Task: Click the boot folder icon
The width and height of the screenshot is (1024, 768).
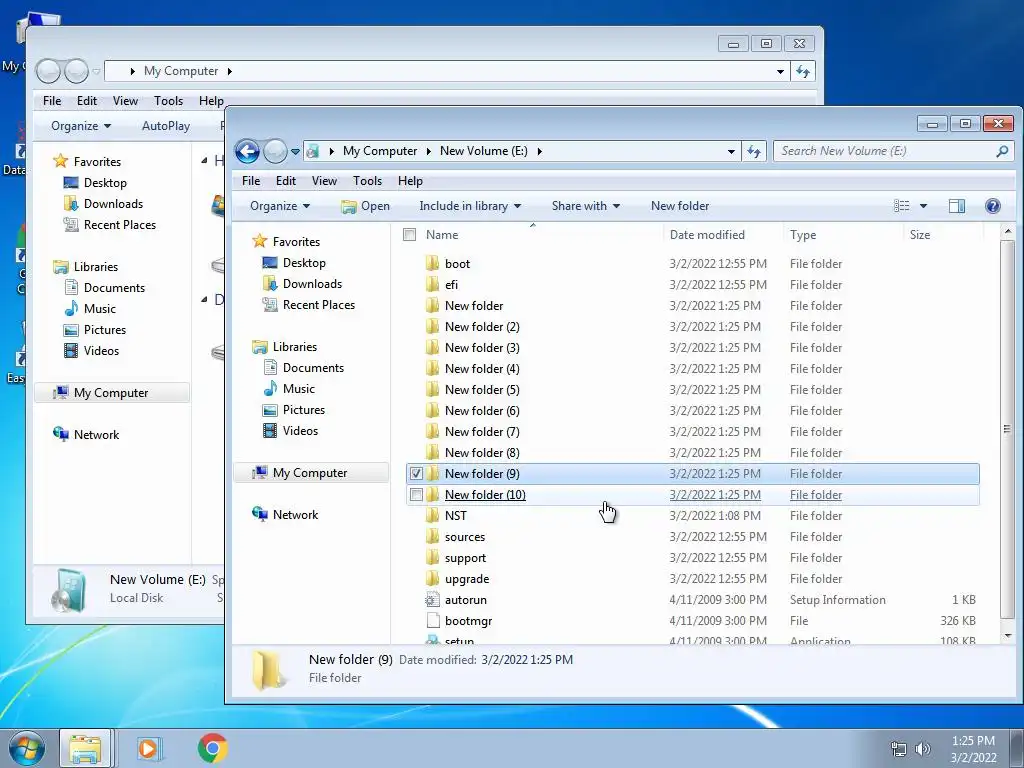Action: click(432, 264)
